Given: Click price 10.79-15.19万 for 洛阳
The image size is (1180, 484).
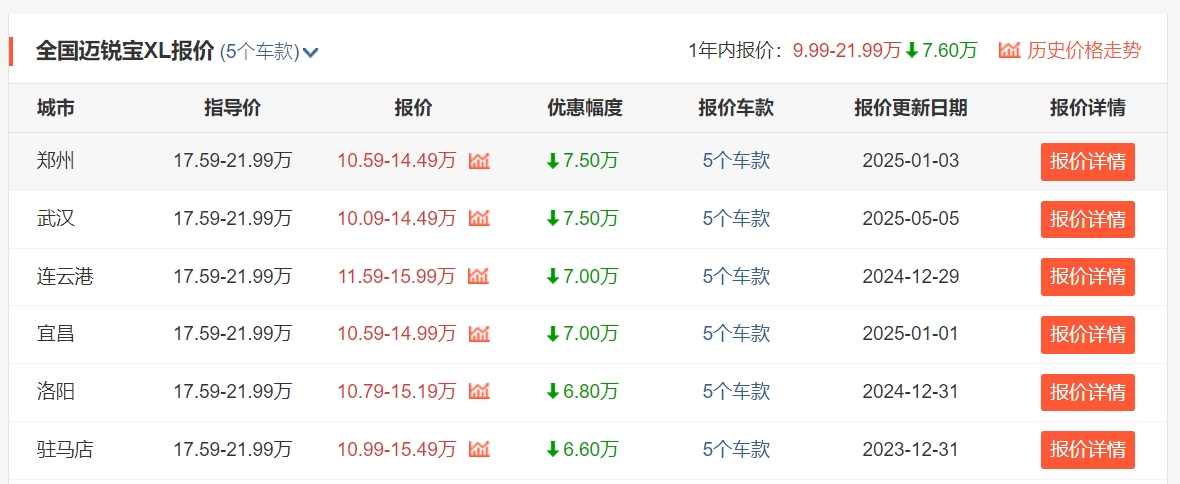Looking at the screenshot, I should coord(397,391).
